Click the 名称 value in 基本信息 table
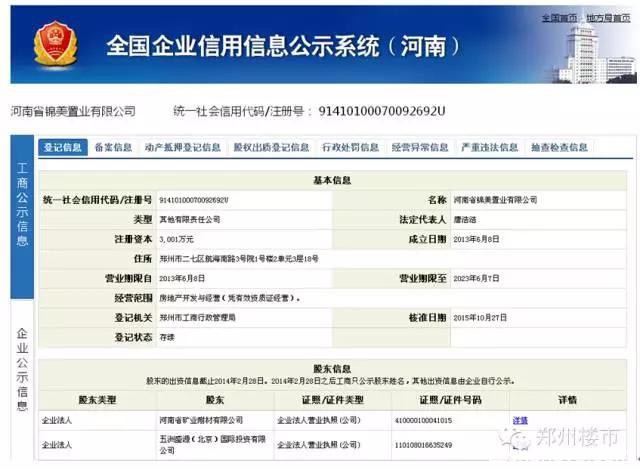The height and width of the screenshot is (470, 640). point(495,200)
